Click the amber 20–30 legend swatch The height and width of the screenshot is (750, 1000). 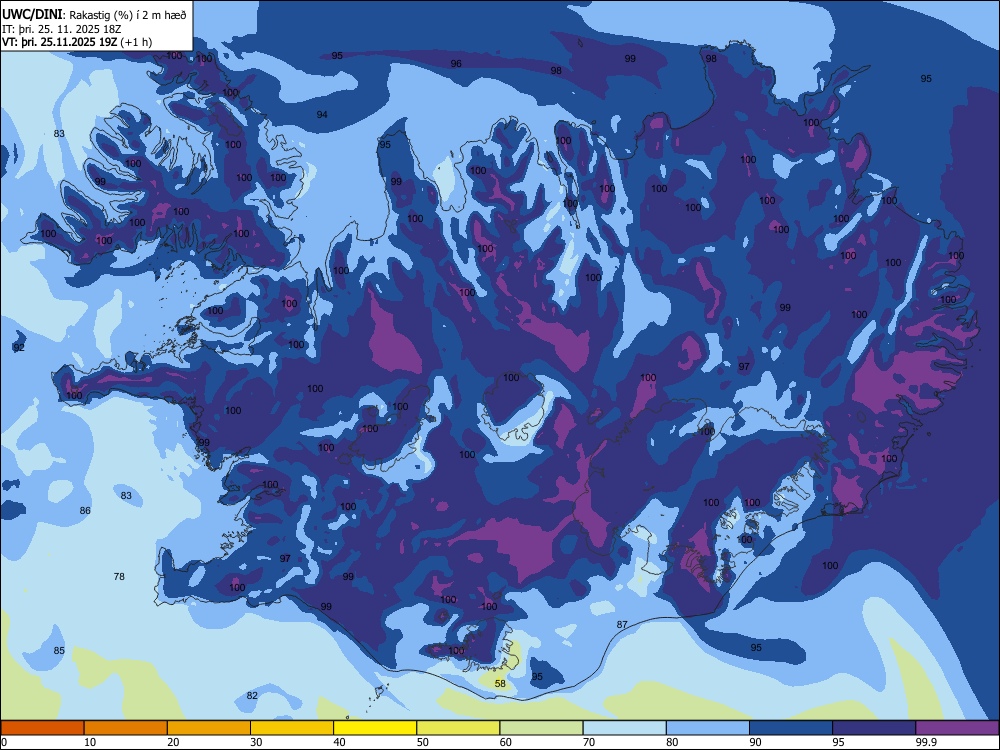pos(209,728)
